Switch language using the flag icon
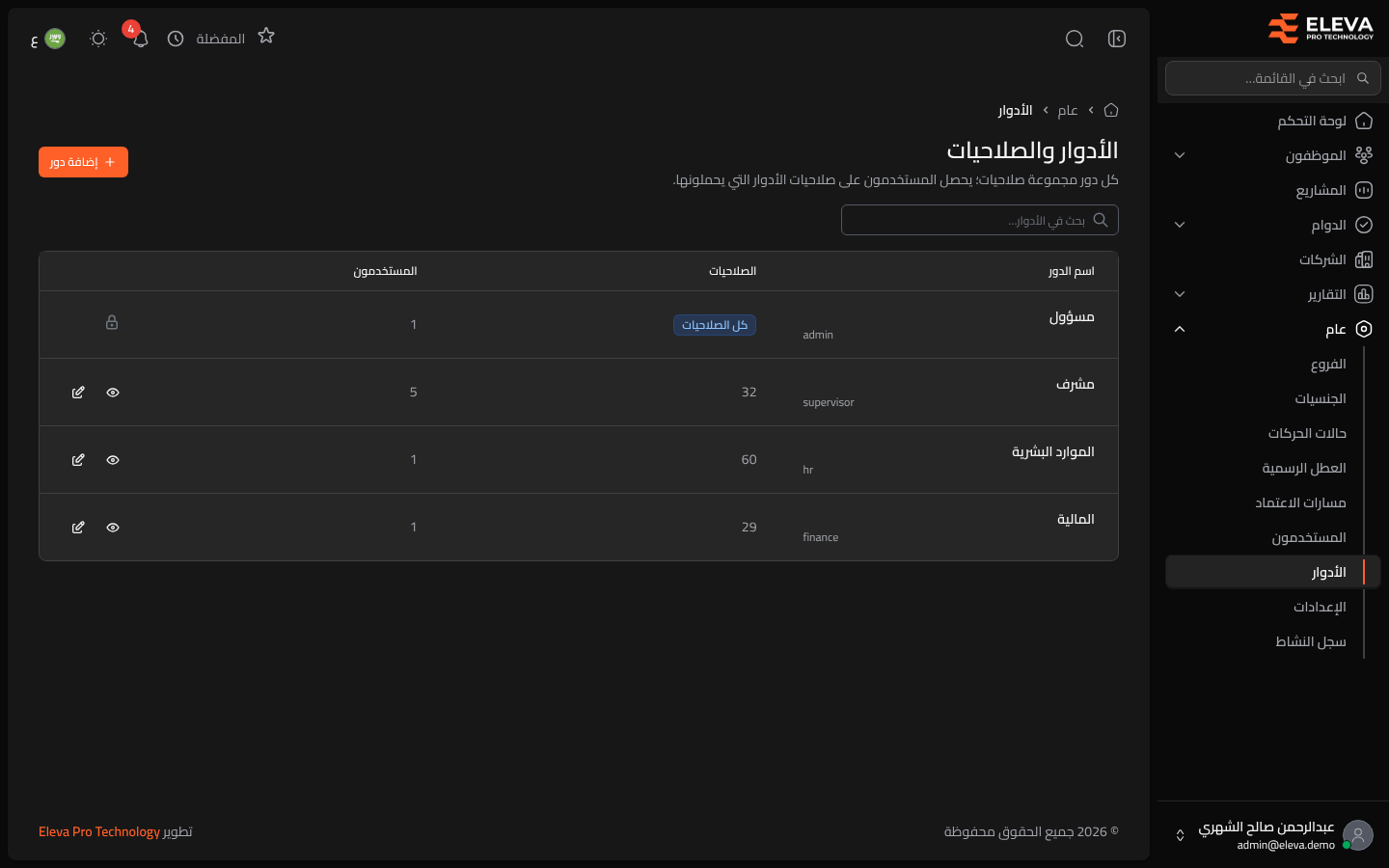Viewport: 1389px width, 868px height. pyautogui.click(x=55, y=39)
